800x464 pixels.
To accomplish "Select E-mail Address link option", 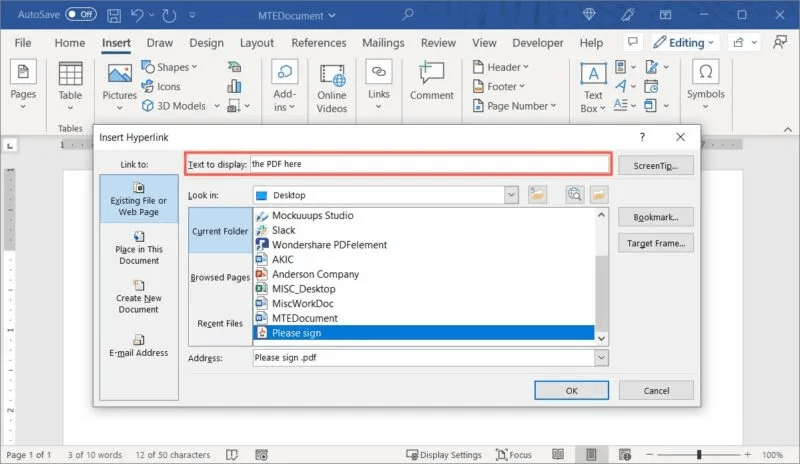I will click(x=139, y=346).
